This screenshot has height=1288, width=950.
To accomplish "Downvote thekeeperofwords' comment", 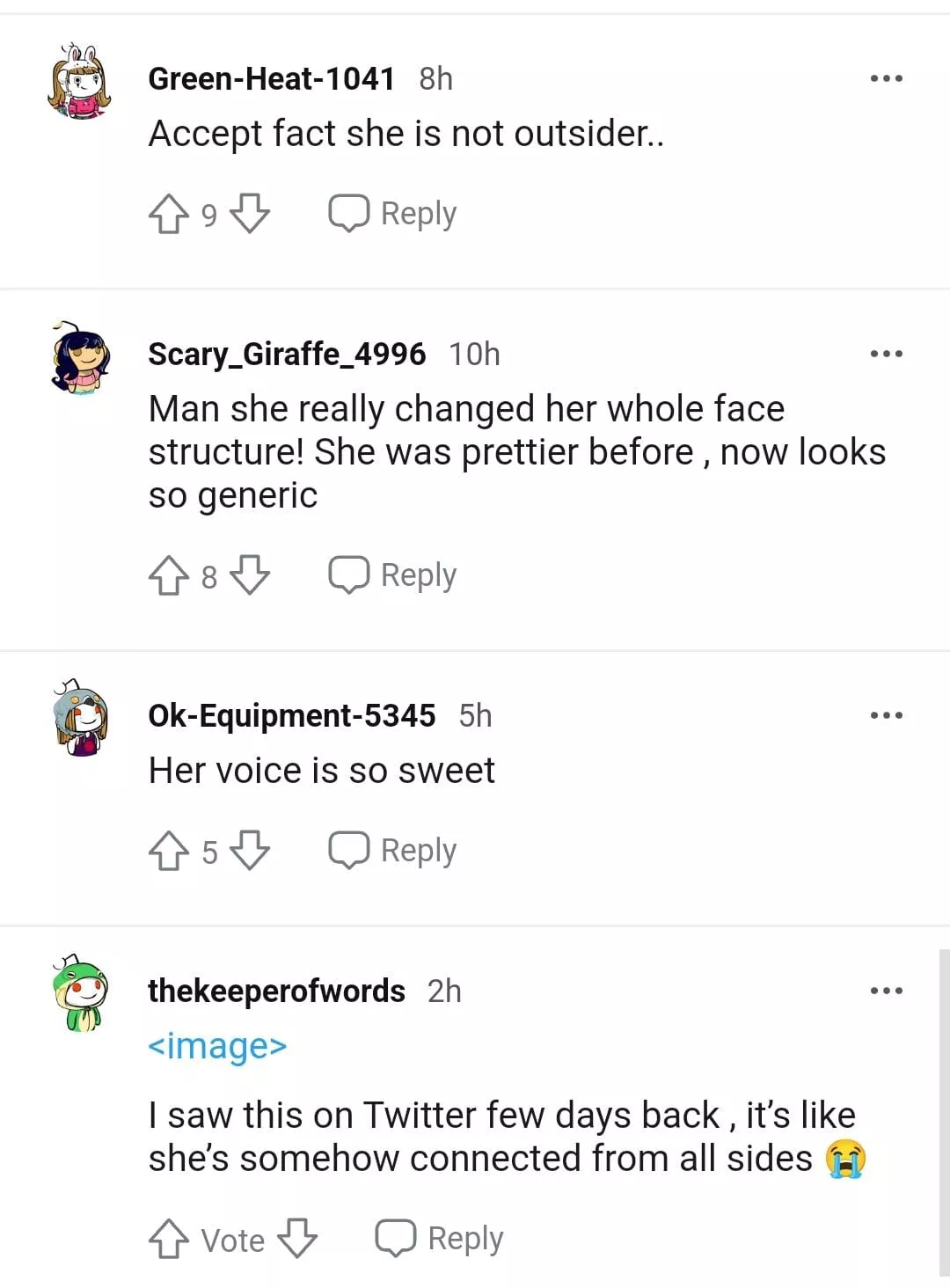I will [297, 1240].
